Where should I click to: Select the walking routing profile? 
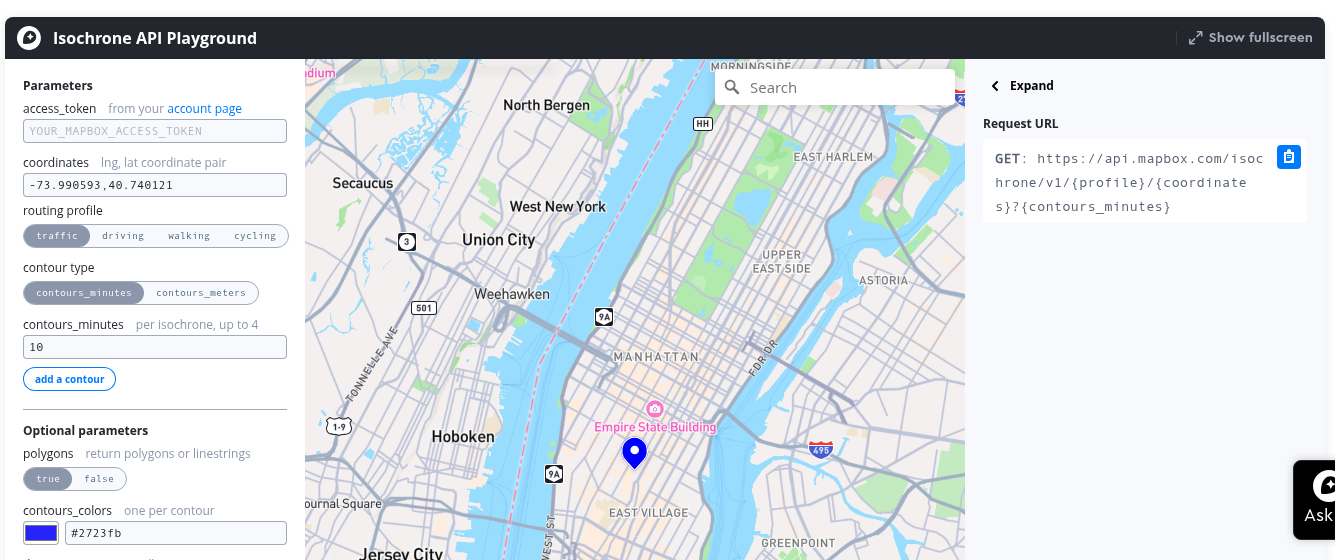click(x=189, y=236)
